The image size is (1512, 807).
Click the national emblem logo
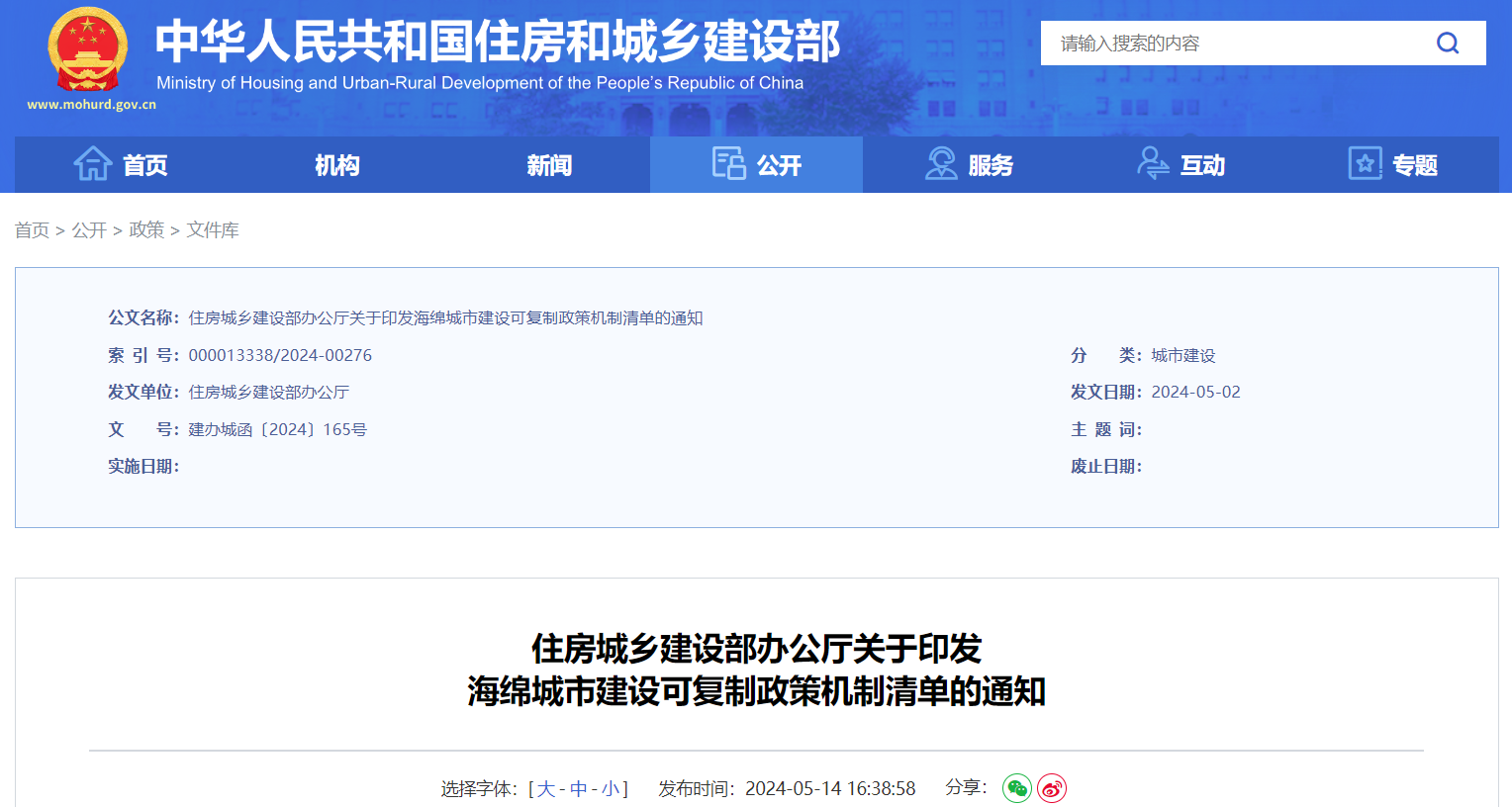click(88, 50)
